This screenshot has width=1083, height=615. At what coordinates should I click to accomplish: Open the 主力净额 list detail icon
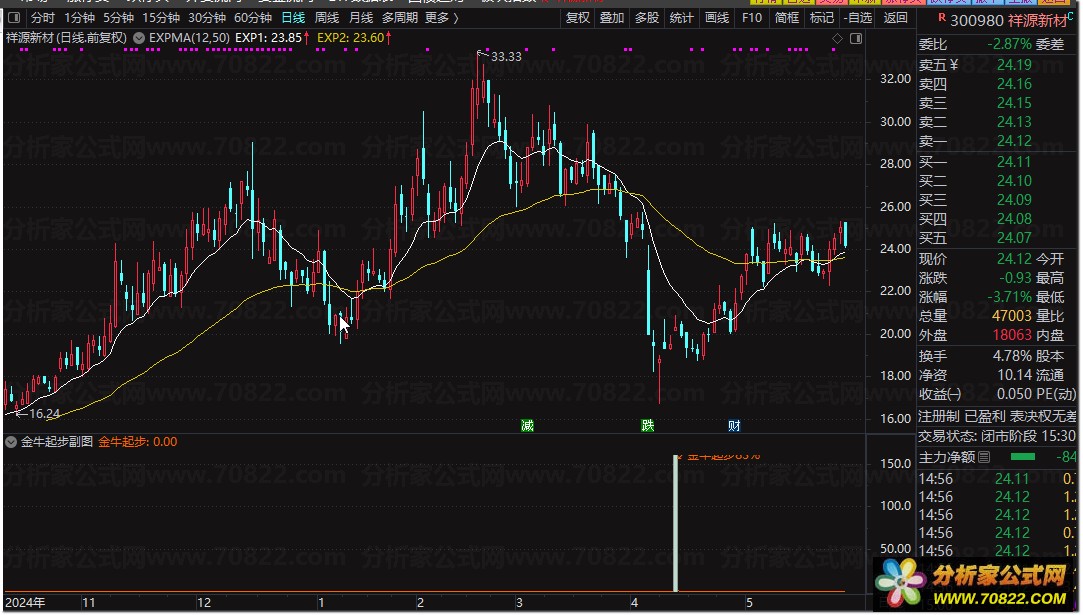[x=984, y=457]
